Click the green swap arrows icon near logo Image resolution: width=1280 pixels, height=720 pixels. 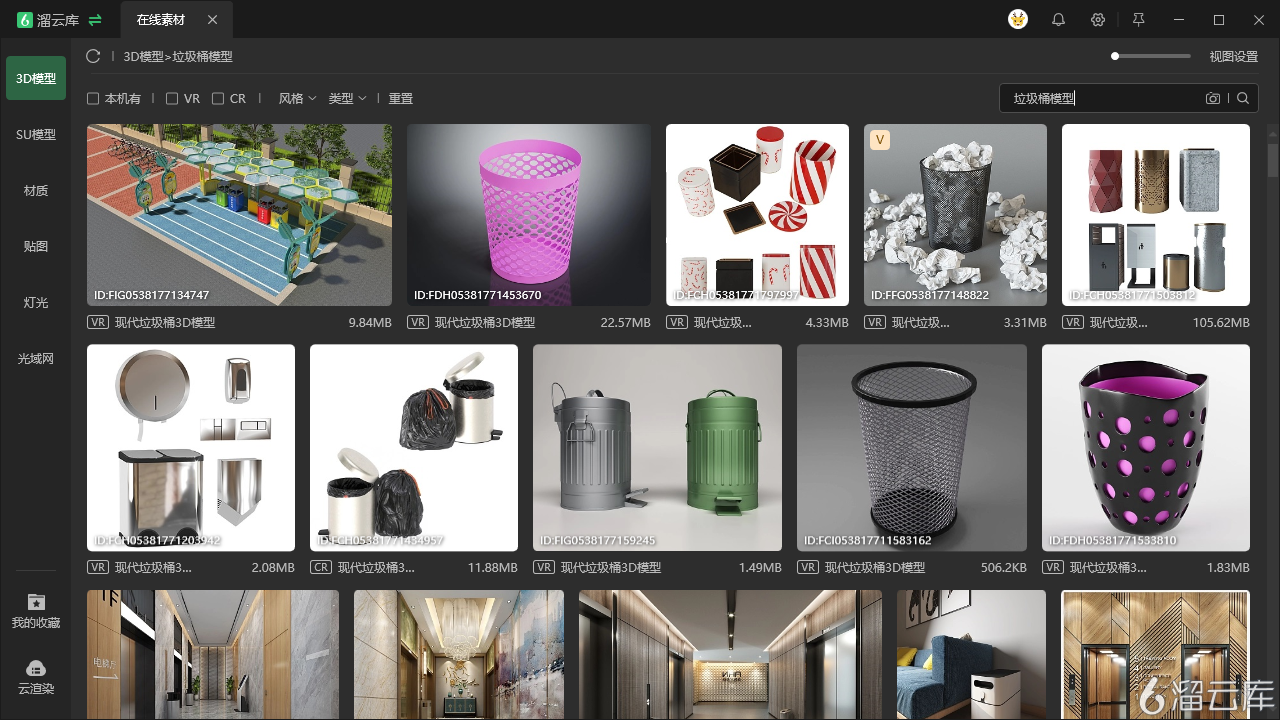[x=95, y=20]
